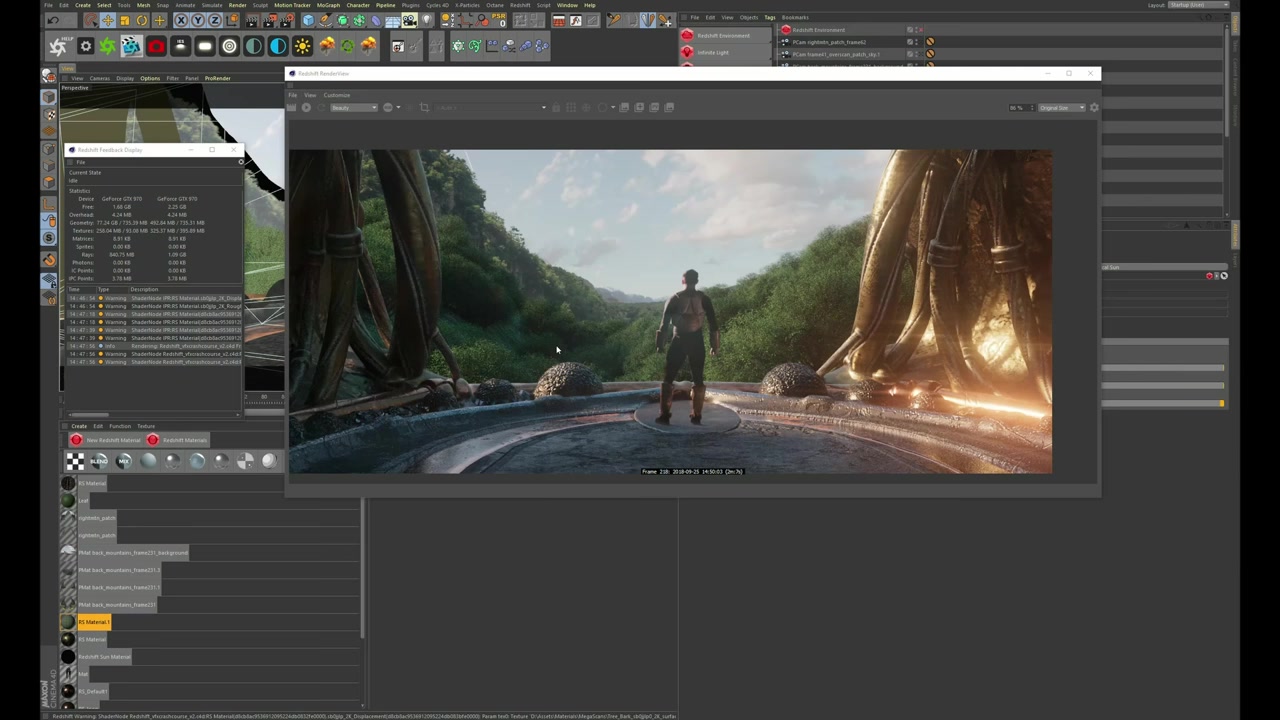Toggle Y axis lock
Screen dimensions: 1280x720
(x=198, y=20)
